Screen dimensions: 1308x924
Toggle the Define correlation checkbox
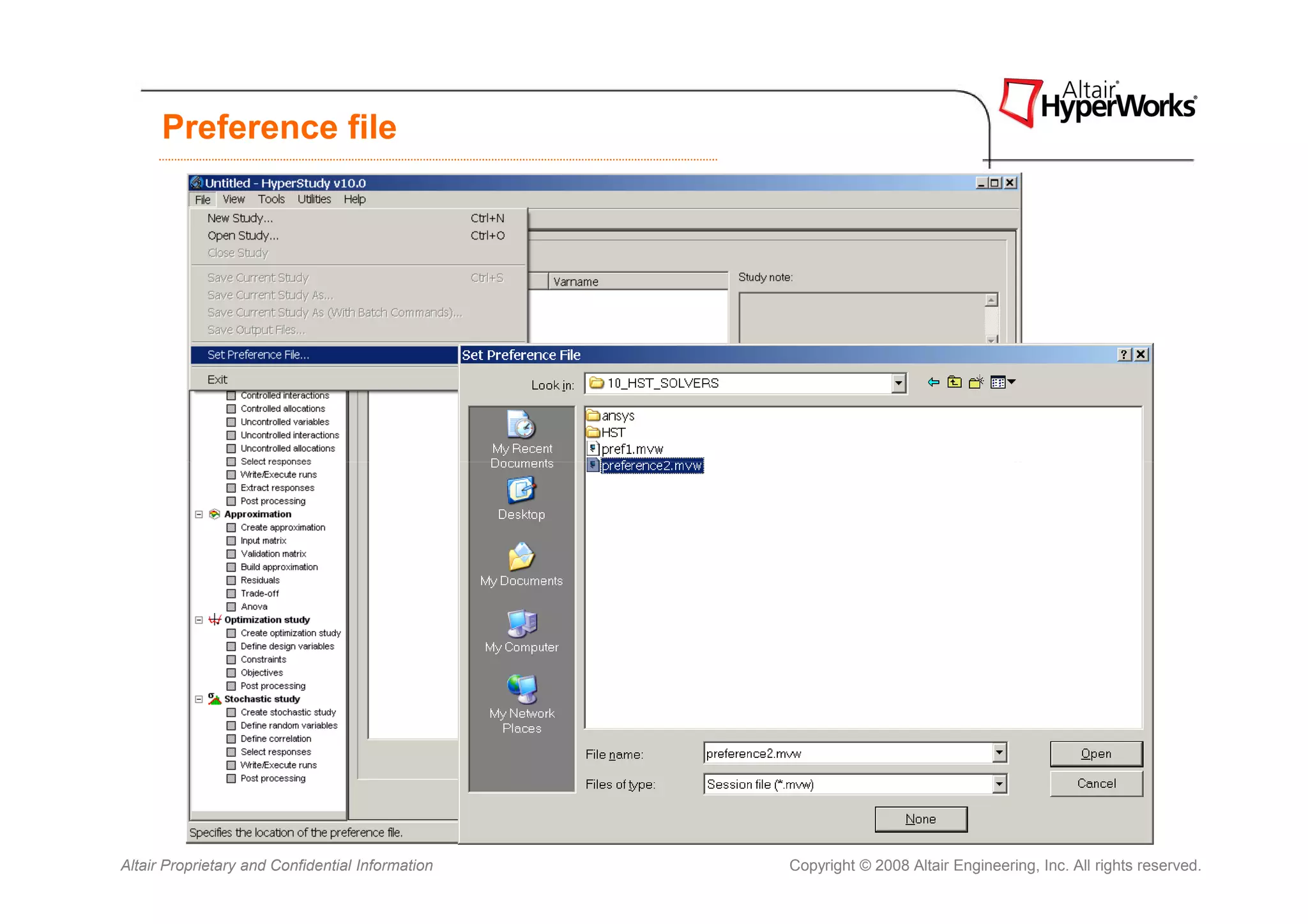231,739
